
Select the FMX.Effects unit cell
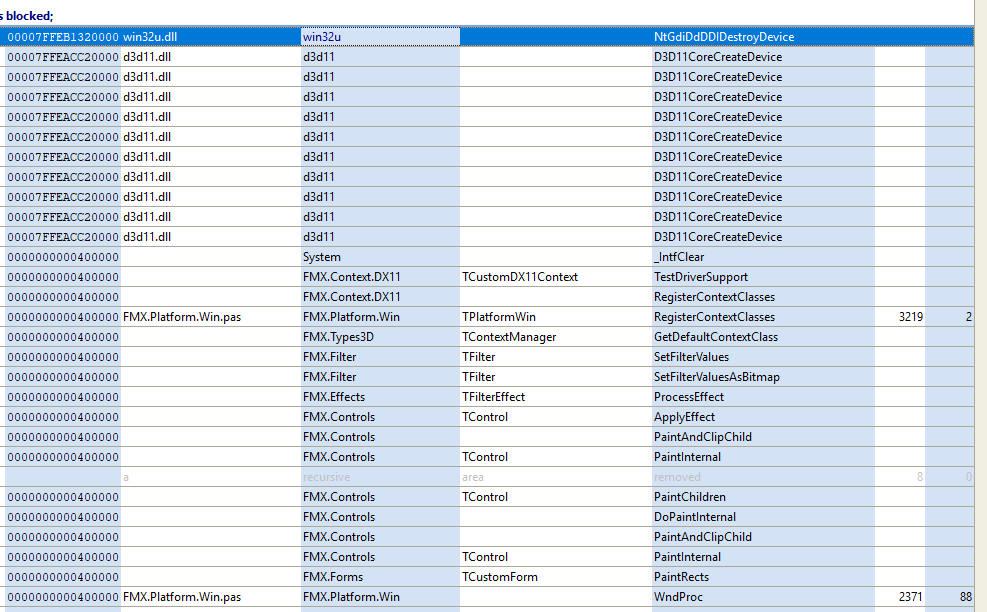(380, 397)
